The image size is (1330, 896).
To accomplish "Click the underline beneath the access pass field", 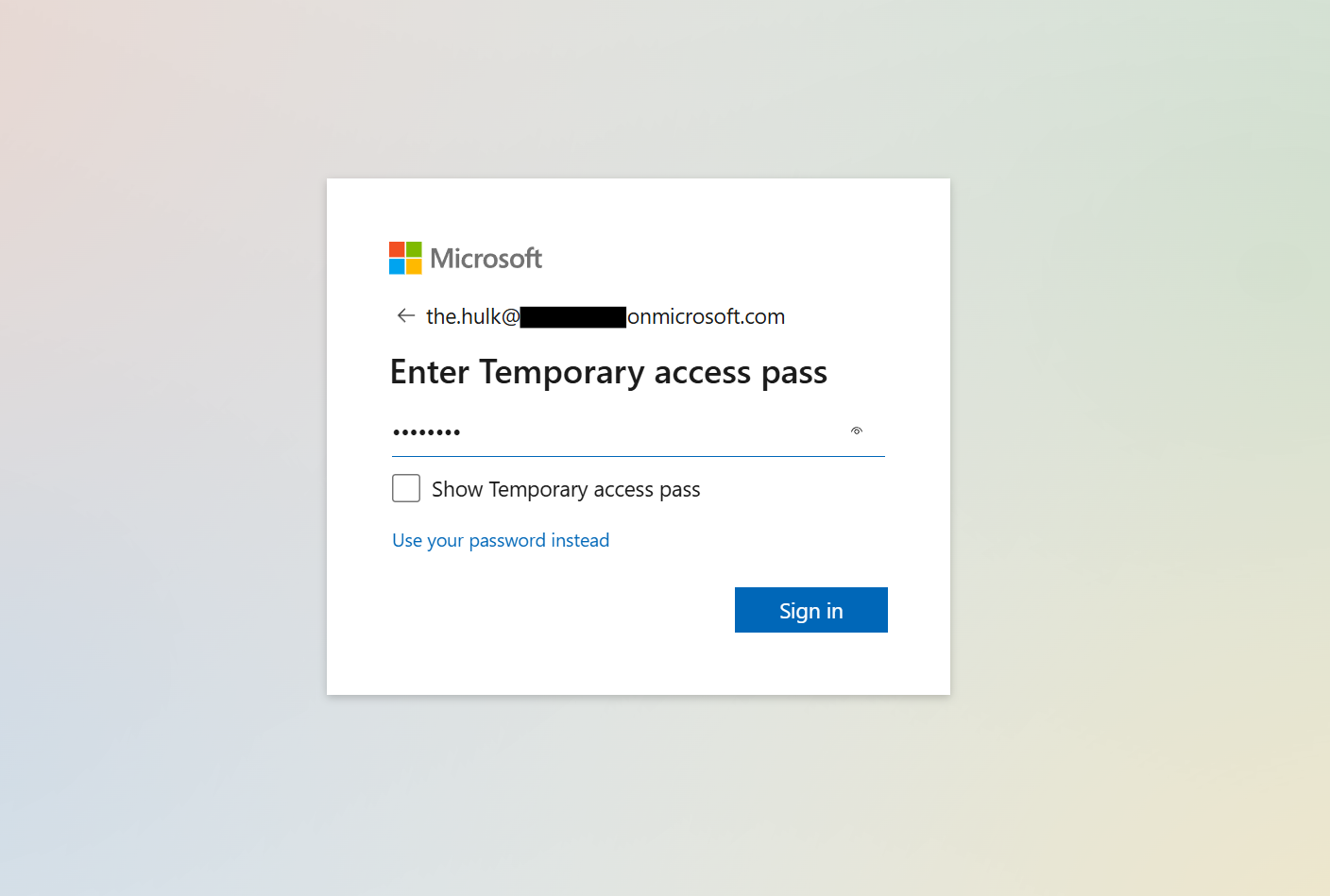I will coord(639,456).
